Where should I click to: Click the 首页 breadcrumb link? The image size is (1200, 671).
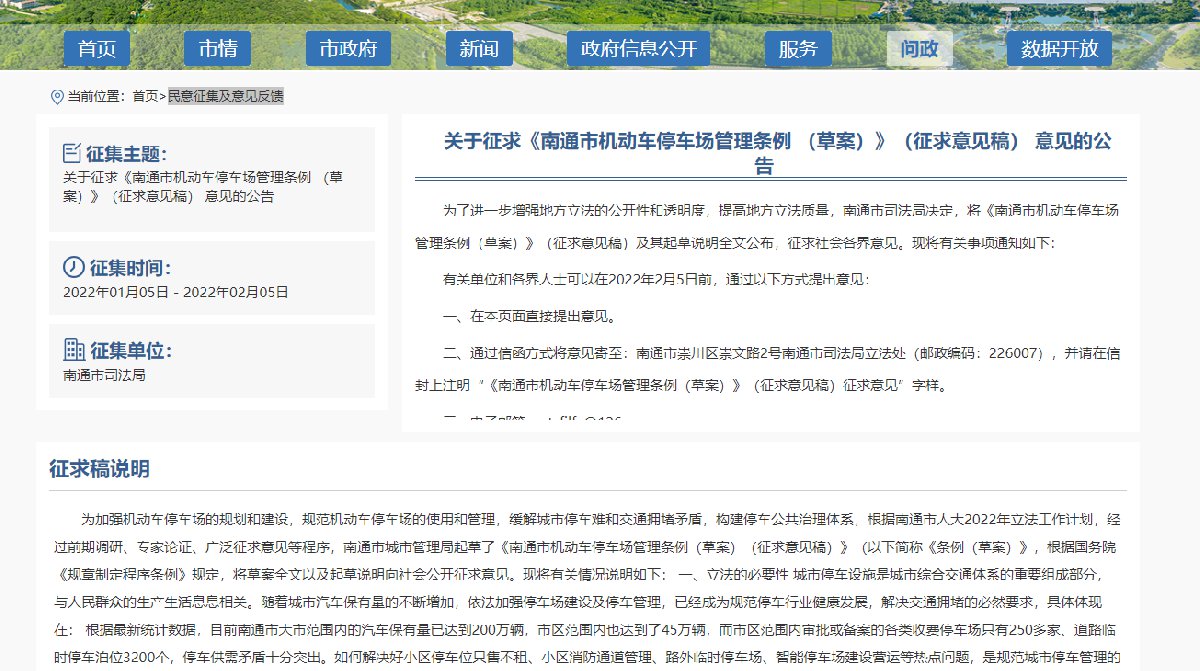(x=145, y=97)
